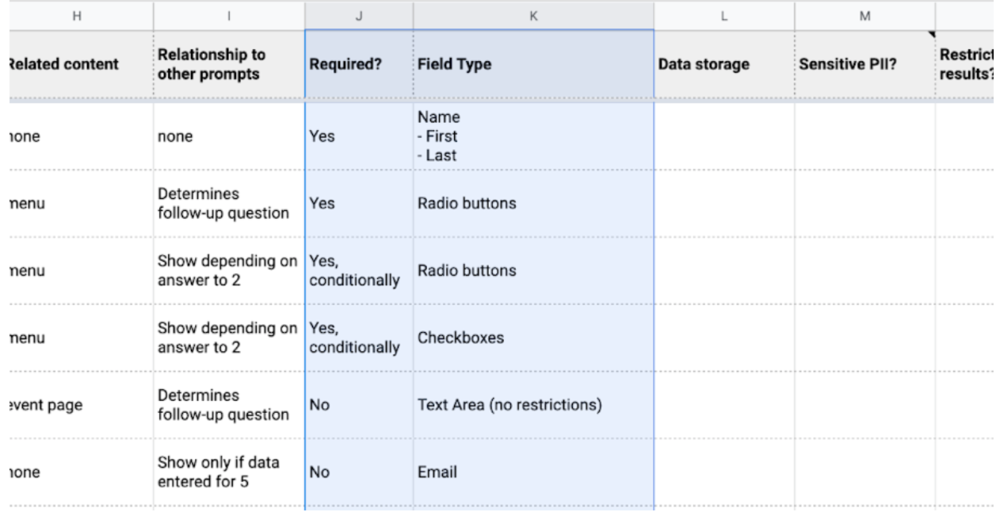Click "No" beside Email
The height and width of the screenshot is (512, 1000).
(x=359, y=472)
